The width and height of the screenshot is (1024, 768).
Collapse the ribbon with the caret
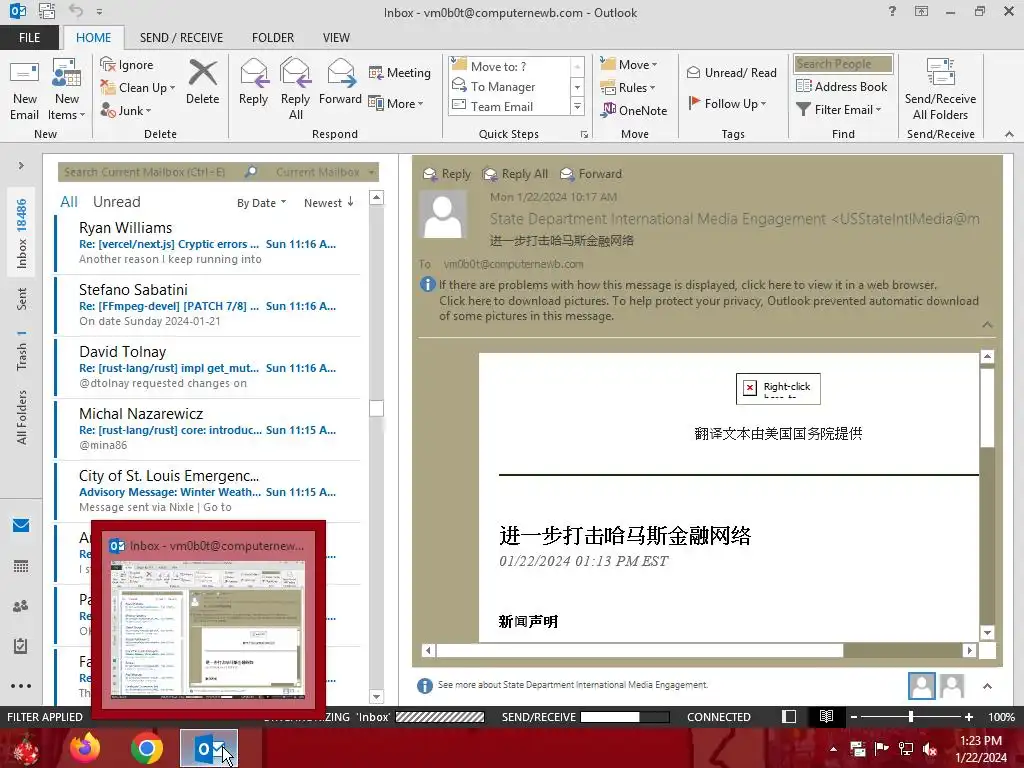click(1009, 134)
